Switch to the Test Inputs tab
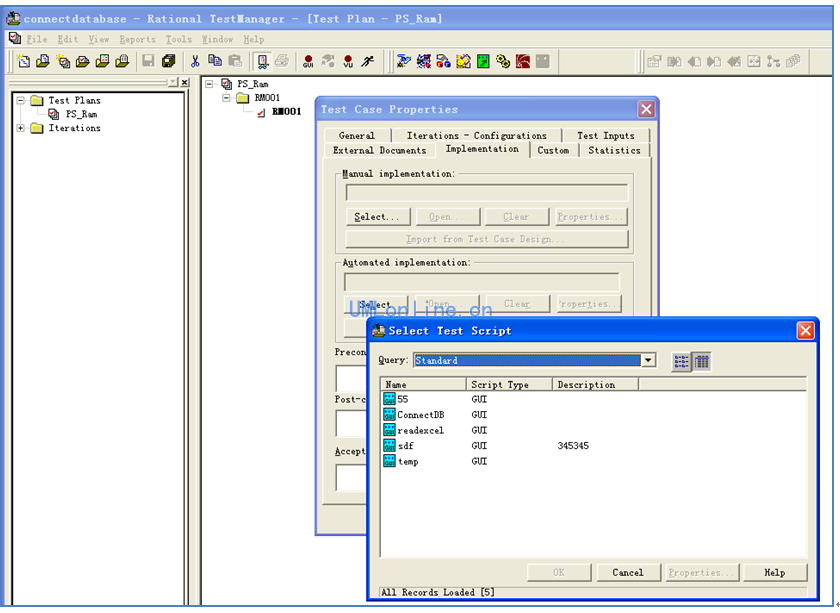This screenshot has width=840, height=613. coord(605,136)
